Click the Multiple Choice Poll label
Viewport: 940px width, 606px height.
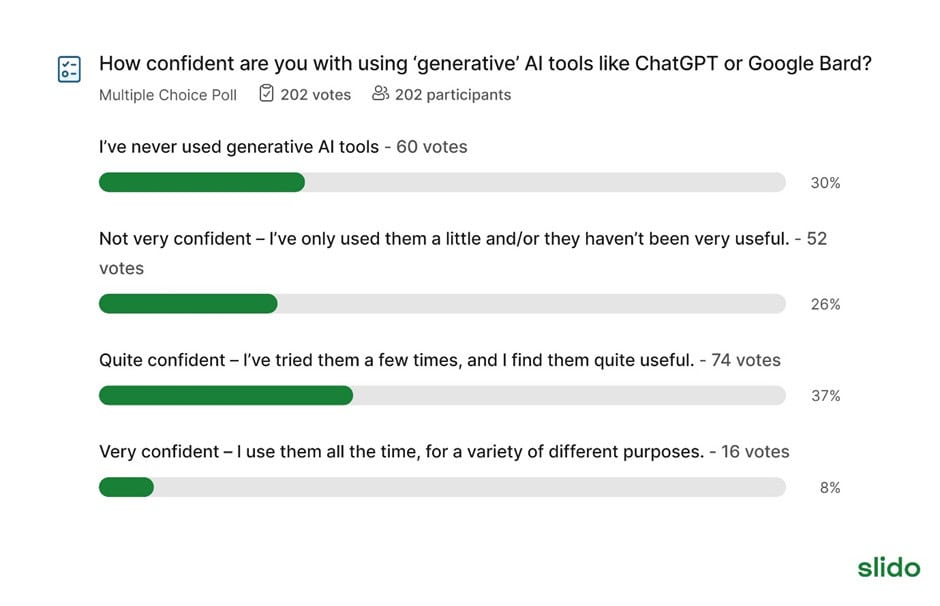(168, 95)
